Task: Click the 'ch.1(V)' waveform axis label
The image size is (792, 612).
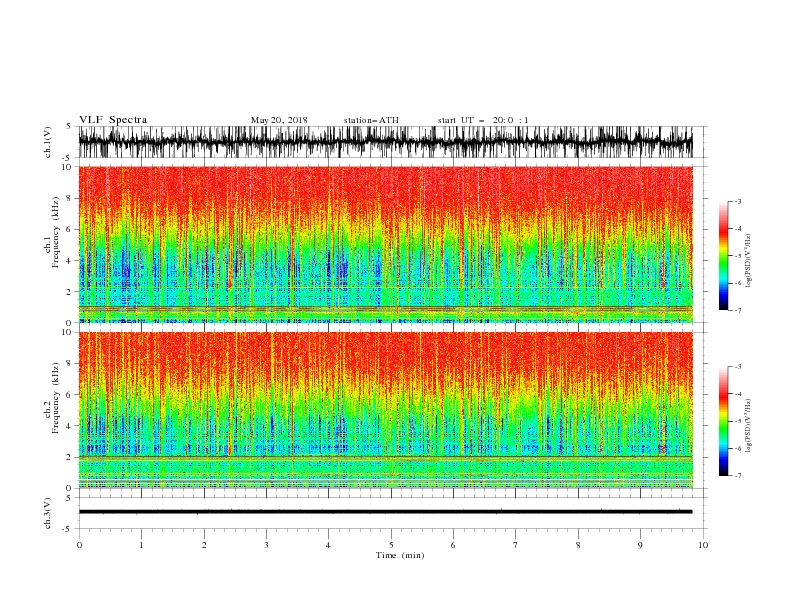Action: point(48,142)
